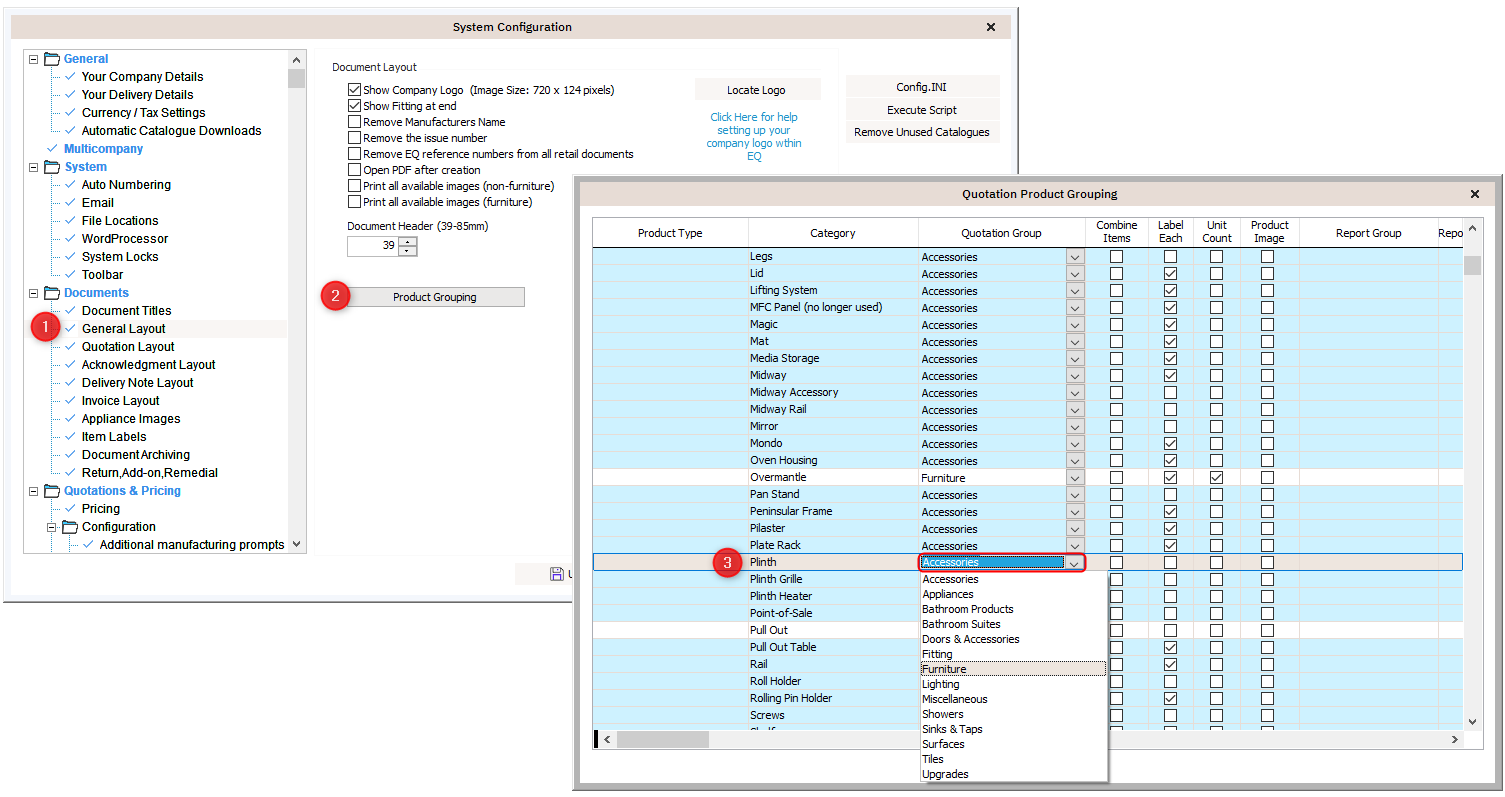1505x797 pixels.
Task: Open Auto Numbering tree item
Action: pyautogui.click(x=126, y=185)
